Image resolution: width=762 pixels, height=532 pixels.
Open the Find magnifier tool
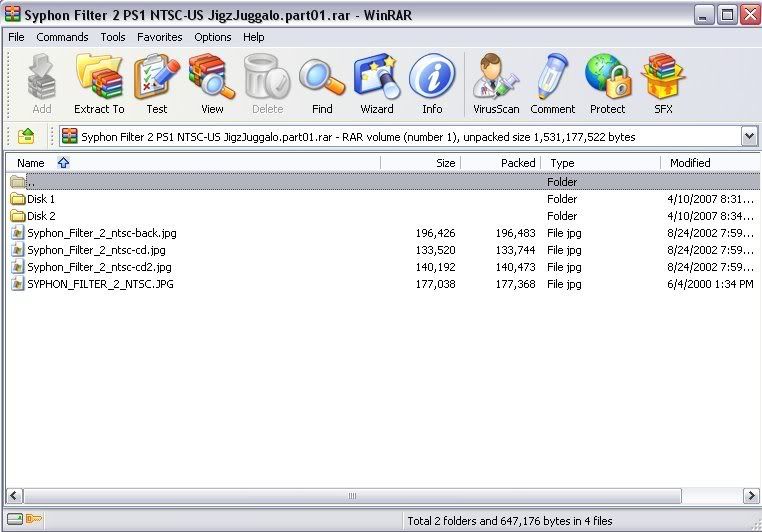322,78
